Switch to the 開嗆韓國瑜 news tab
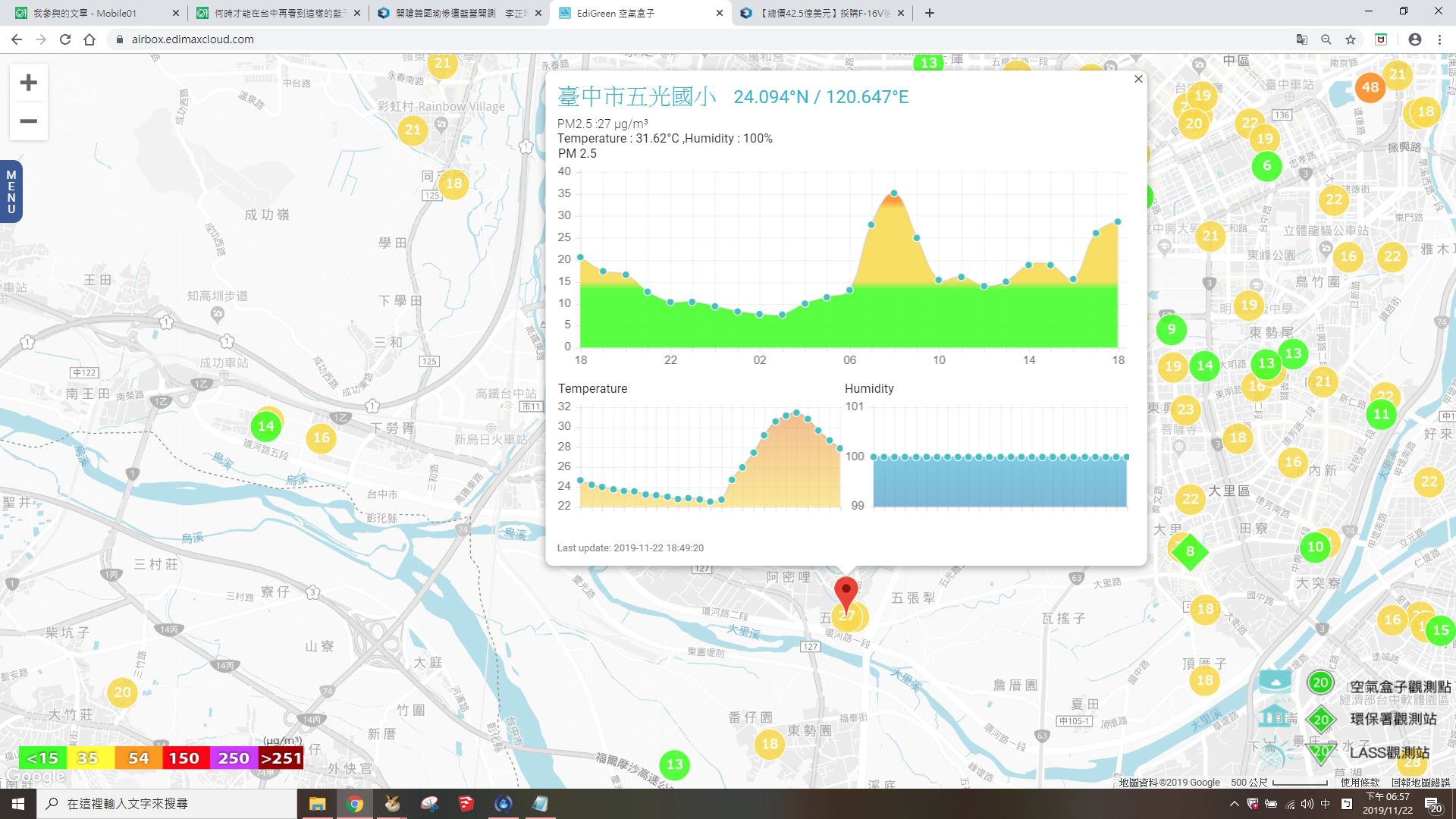Viewport: 1456px width, 819px height. click(x=460, y=13)
